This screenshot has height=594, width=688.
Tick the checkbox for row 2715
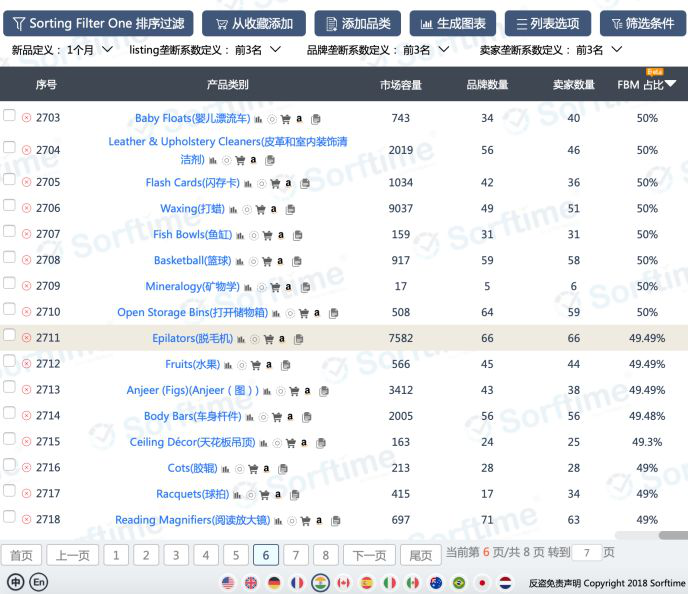9,438
